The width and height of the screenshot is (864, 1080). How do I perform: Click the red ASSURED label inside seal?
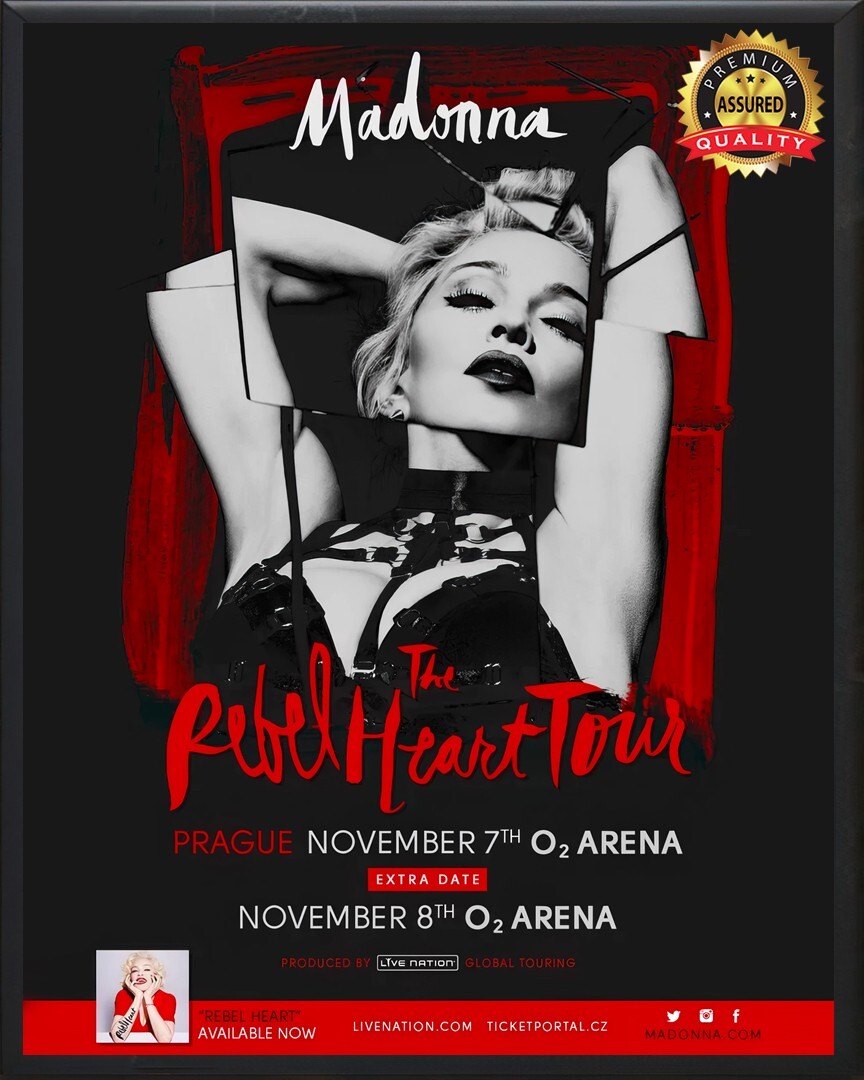[x=750, y=105]
